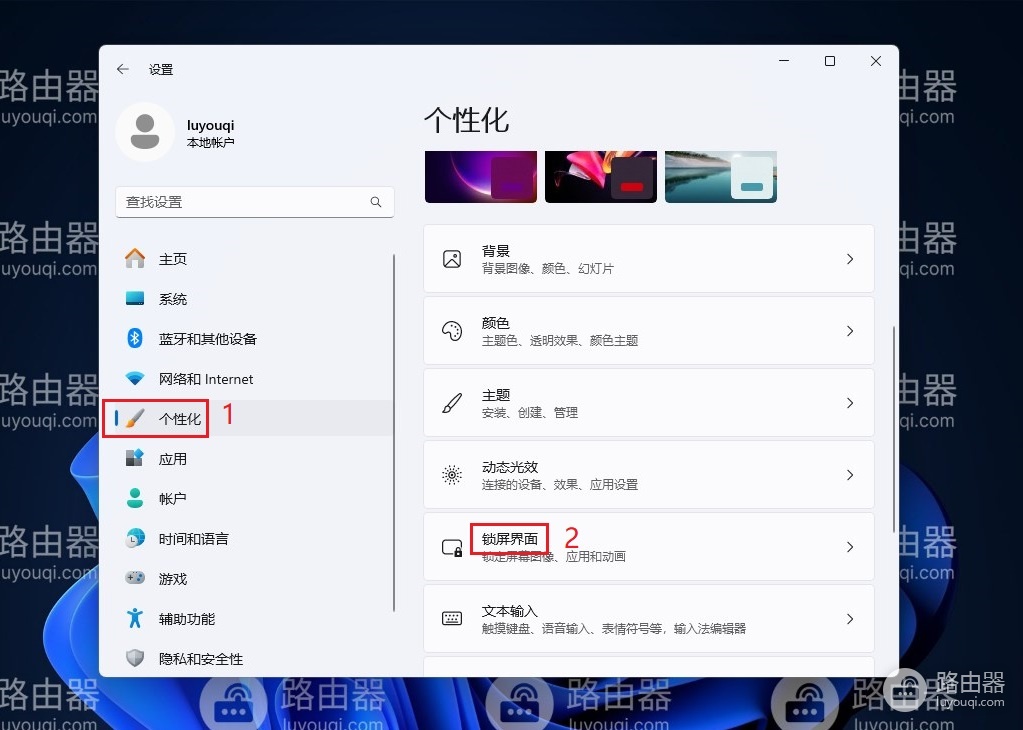Open 网络和 Internet category

pyautogui.click(x=253, y=379)
